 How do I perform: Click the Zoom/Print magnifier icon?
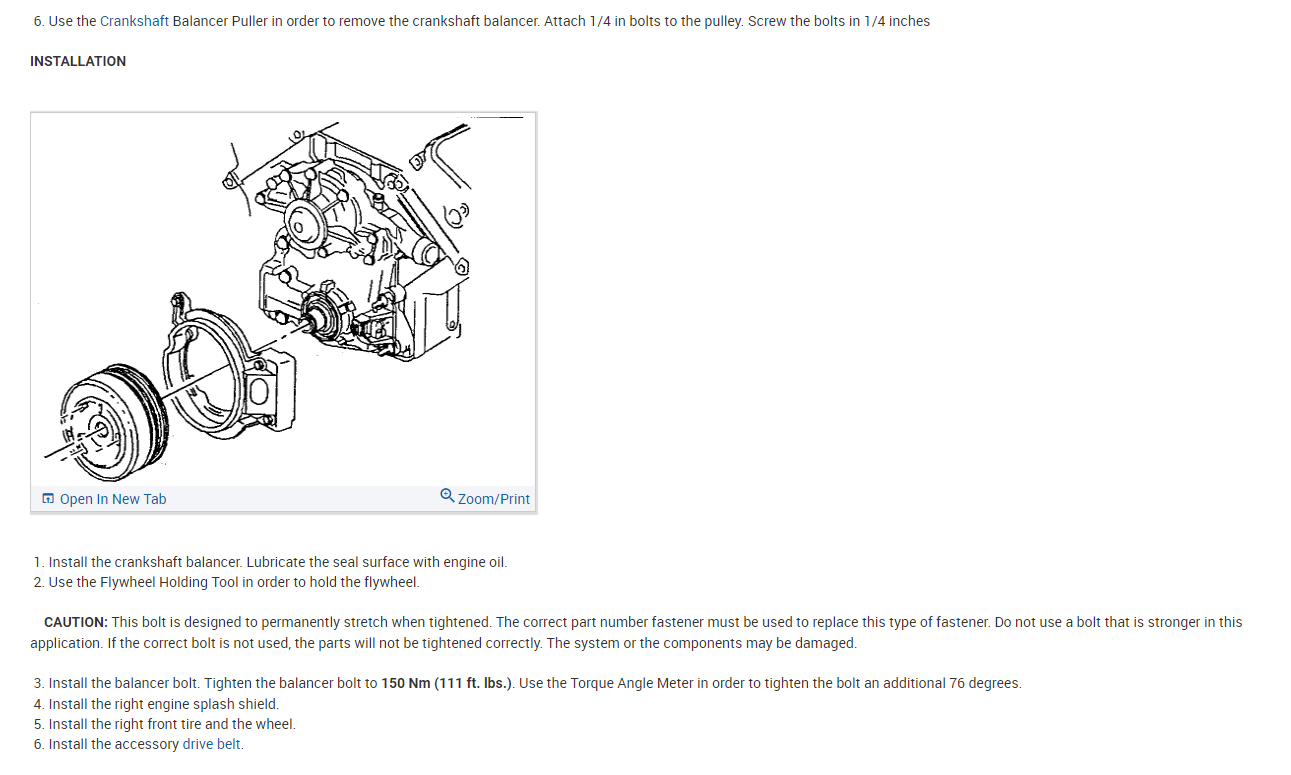(447, 496)
